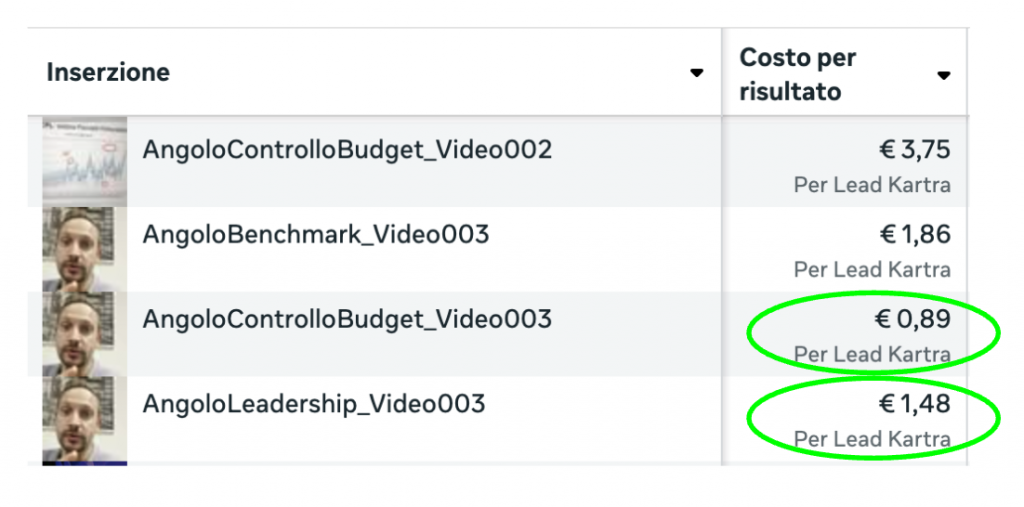Image resolution: width=1024 pixels, height=507 pixels.
Task: Select the AngoloControlloBudget_Video003 ad name
Action: [347, 319]
